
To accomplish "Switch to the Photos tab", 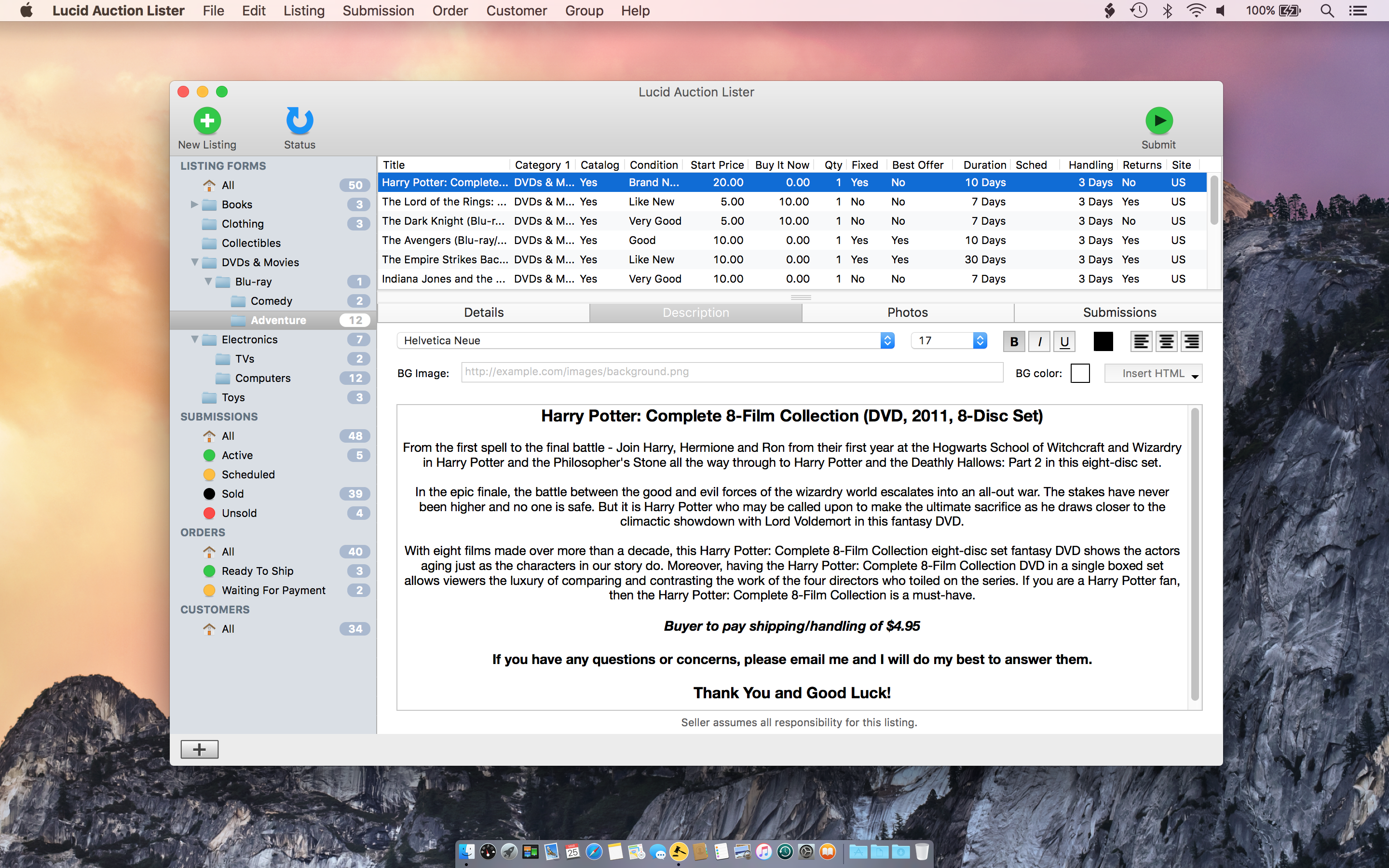I will click(x=908, y=312).
